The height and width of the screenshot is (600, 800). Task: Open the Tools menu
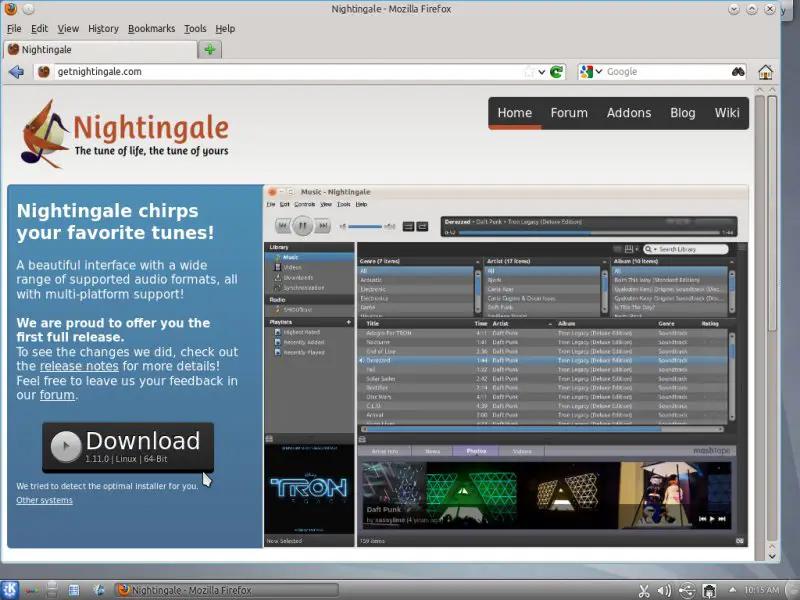195,29
